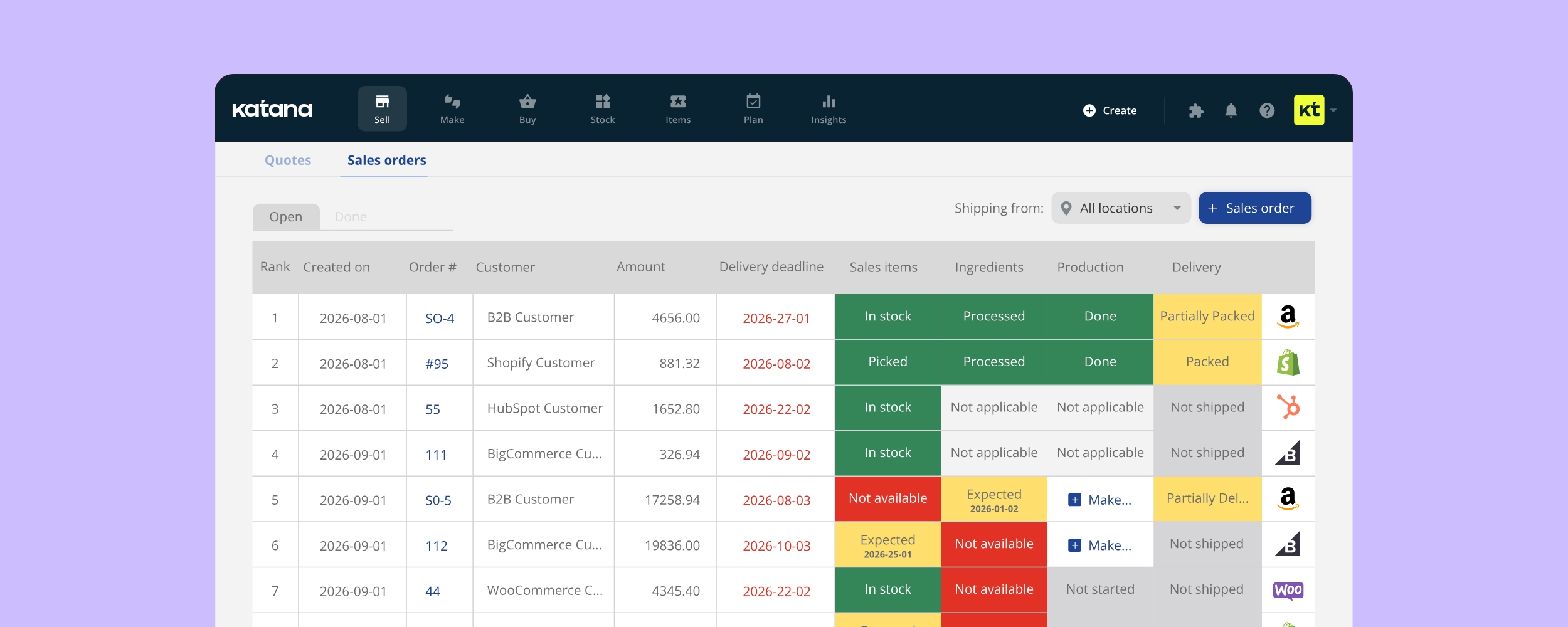Click Not shipped status for order 44
Screen dimensions: 1568x627
[1207, 589]
